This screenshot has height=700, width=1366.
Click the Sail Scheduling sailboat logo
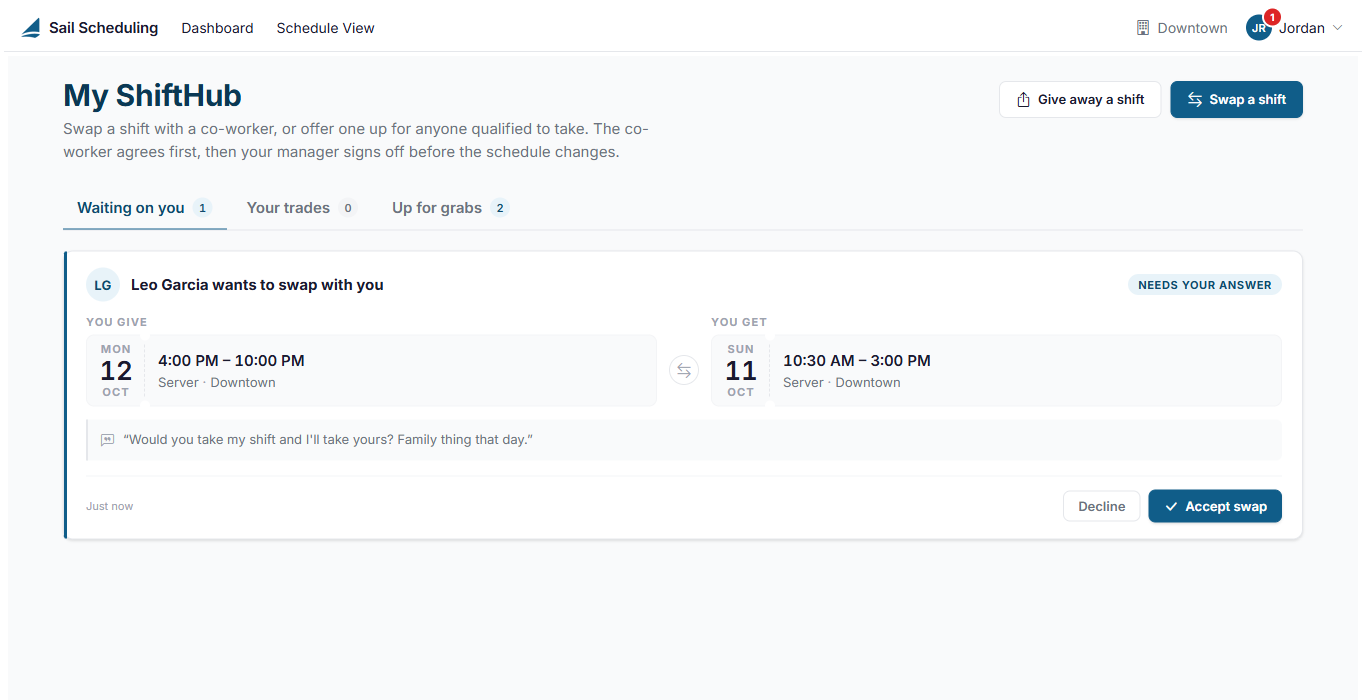[31, 28]
